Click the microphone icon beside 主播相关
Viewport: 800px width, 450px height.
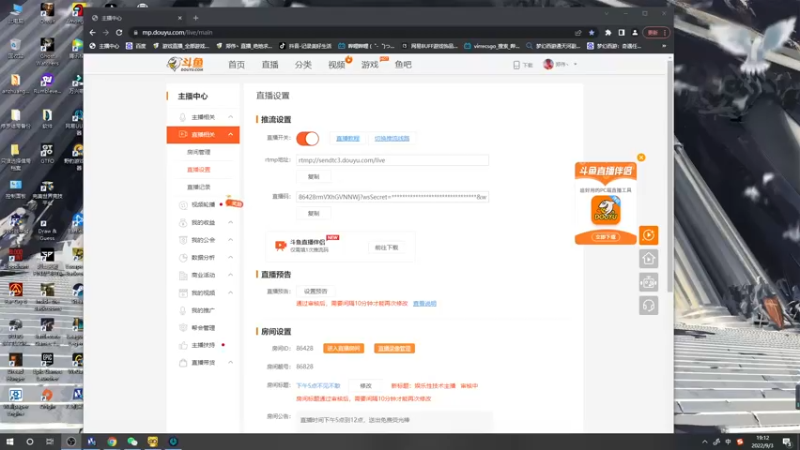183,117
